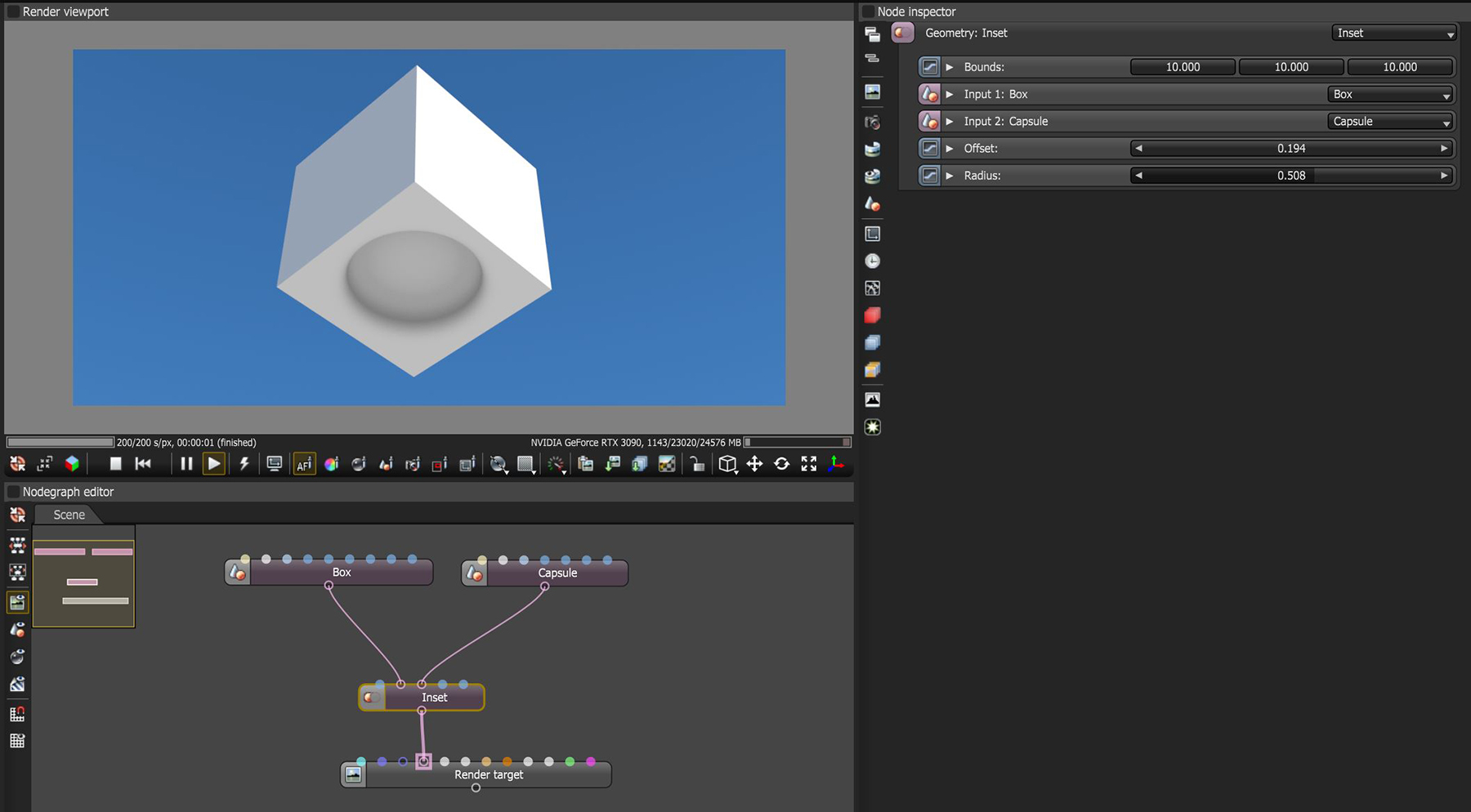
Task: Select the Render target node
Action: (x=476, y=774)
